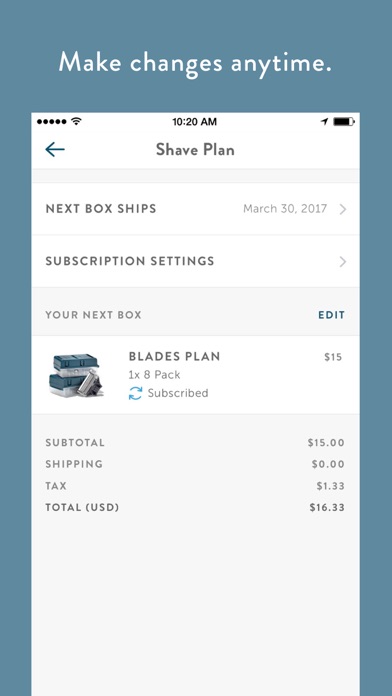Tap the back arrow icon
392x696 pixels.
pyautogui.click(x=55, y=150)
